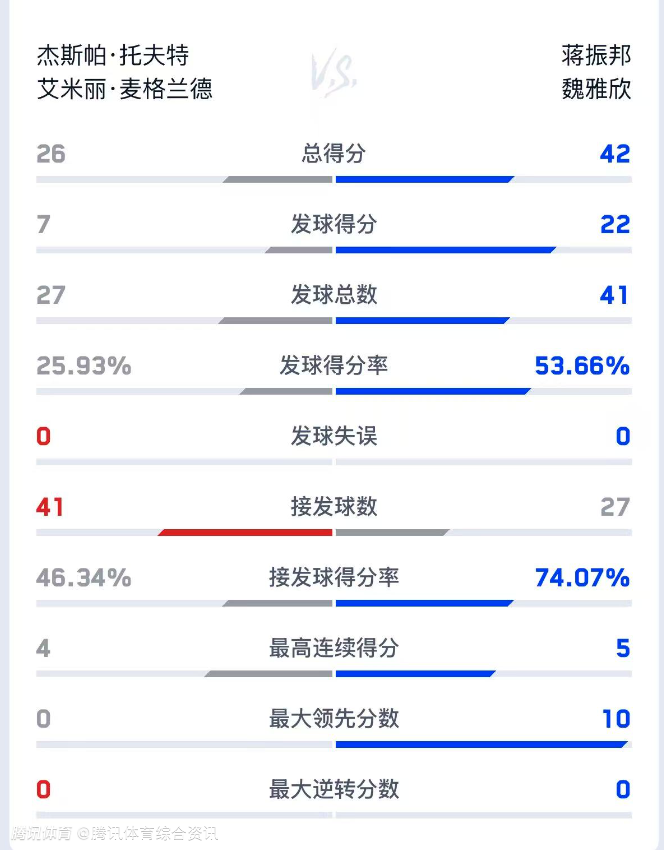Select the 发球得分率 label

[334, 366]
